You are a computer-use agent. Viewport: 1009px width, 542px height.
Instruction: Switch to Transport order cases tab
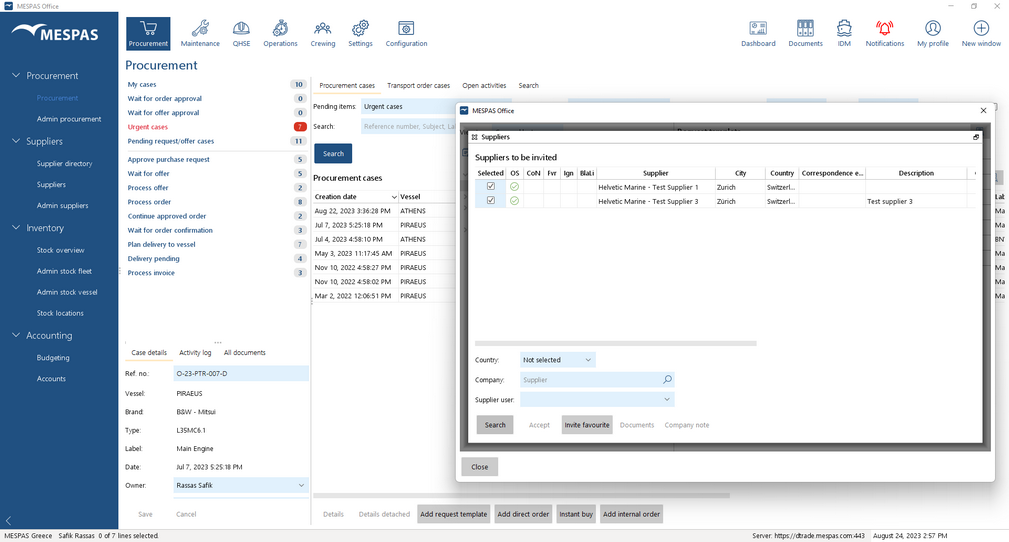pos(418,86)
